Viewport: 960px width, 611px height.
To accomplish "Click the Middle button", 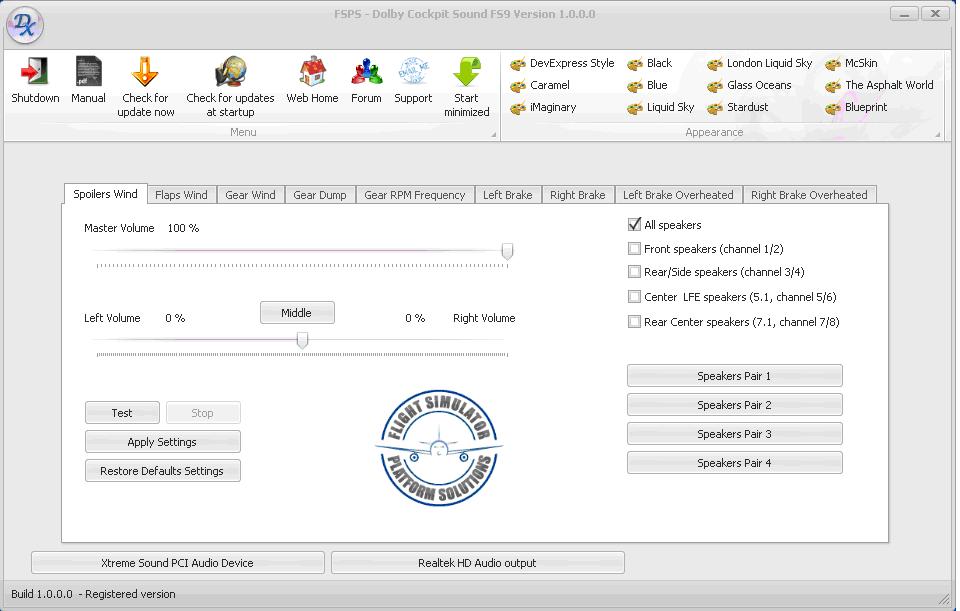I will point(297,313).
